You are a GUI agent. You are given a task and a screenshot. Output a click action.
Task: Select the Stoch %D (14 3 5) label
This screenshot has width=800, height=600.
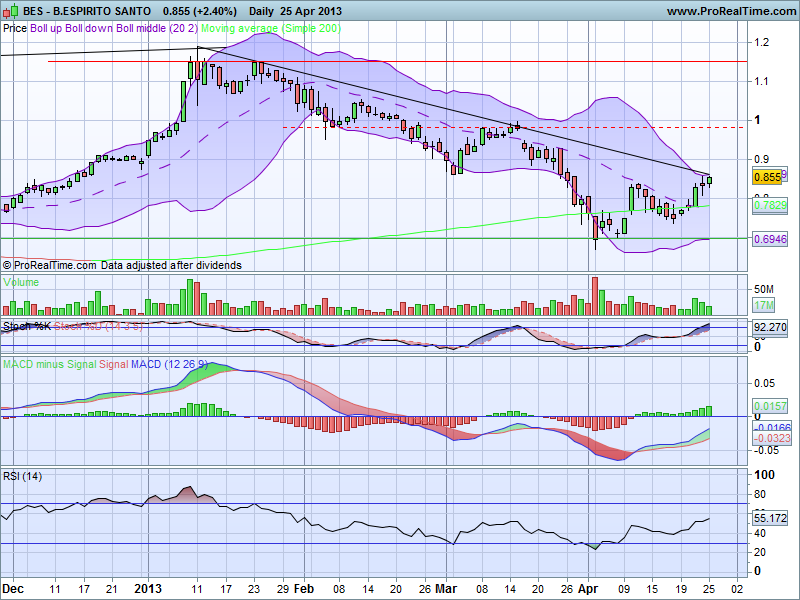pos(98,326)
